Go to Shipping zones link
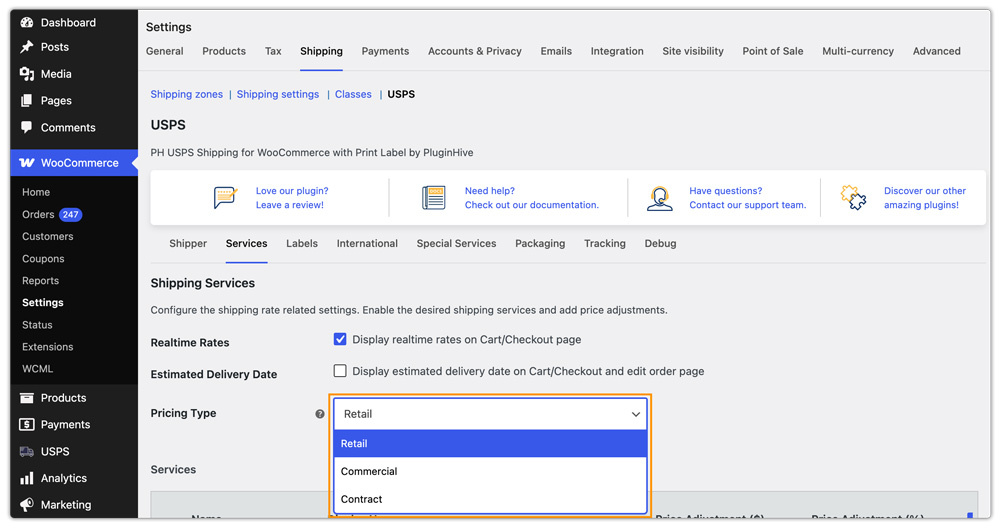The image size is (1000, 528). pos(187,94)
